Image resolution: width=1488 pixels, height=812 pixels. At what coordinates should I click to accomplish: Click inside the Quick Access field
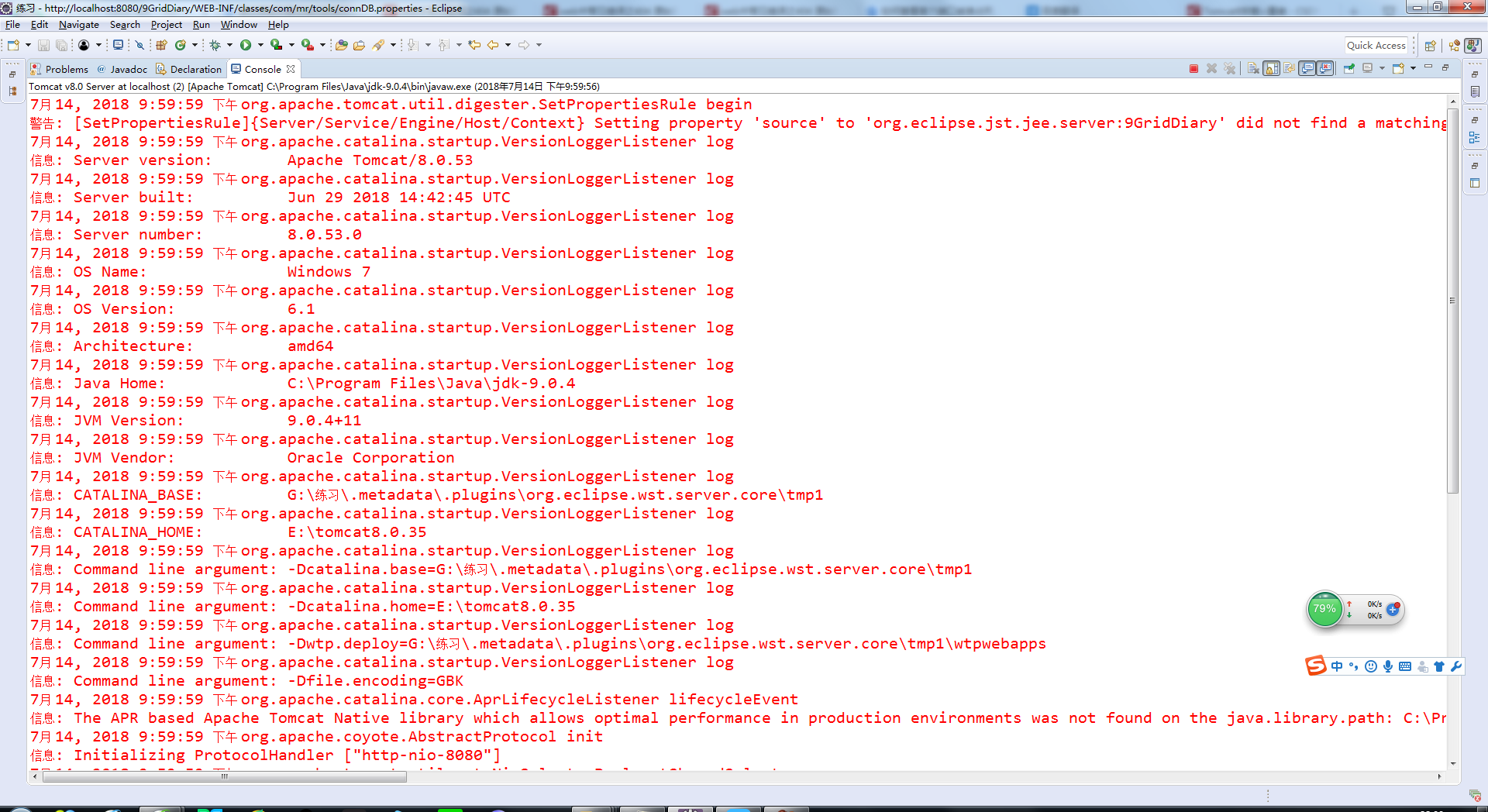click(x=1376, y=45)
